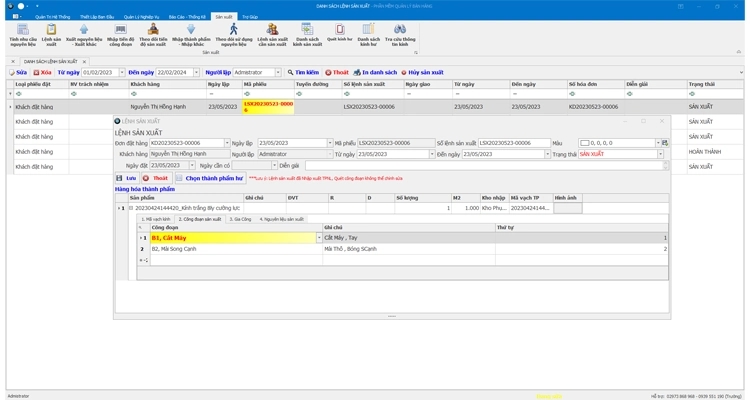The image size is (750, 400).
Task: Open Xuất nguyên liệu - Xuất khác
Action: coord(84,35)
